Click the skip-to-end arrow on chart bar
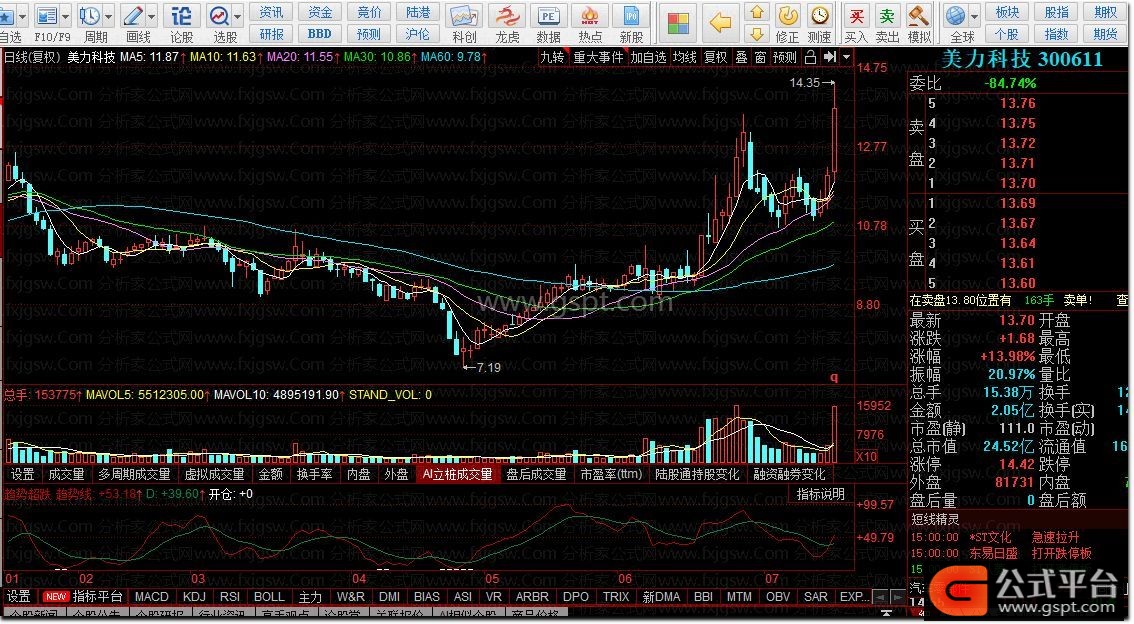Viewport: 1134px width, 624px height. (830, 57)
